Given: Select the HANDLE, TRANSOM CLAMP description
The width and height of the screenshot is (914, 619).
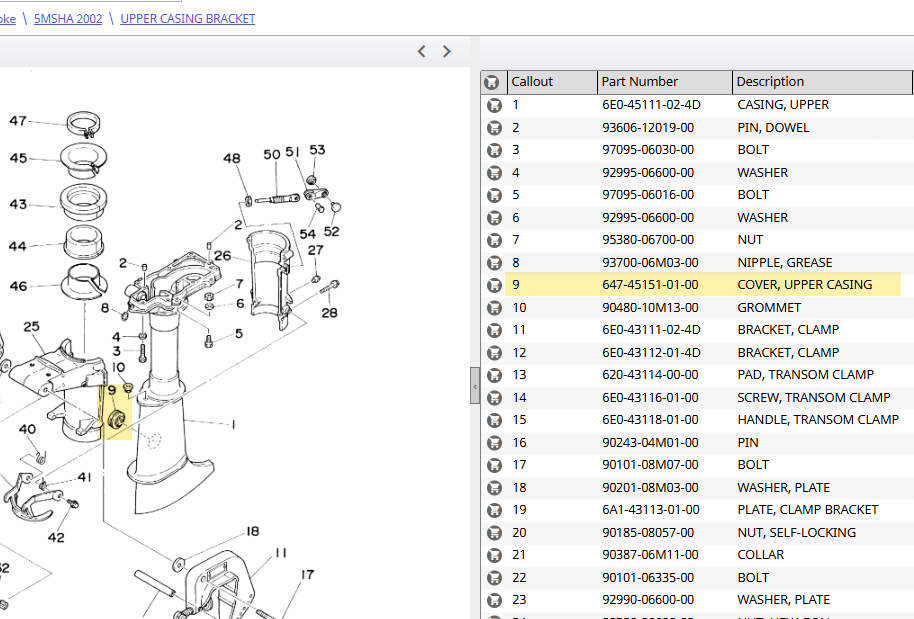Looking at the screenshot, I should [x=818, y=420].
